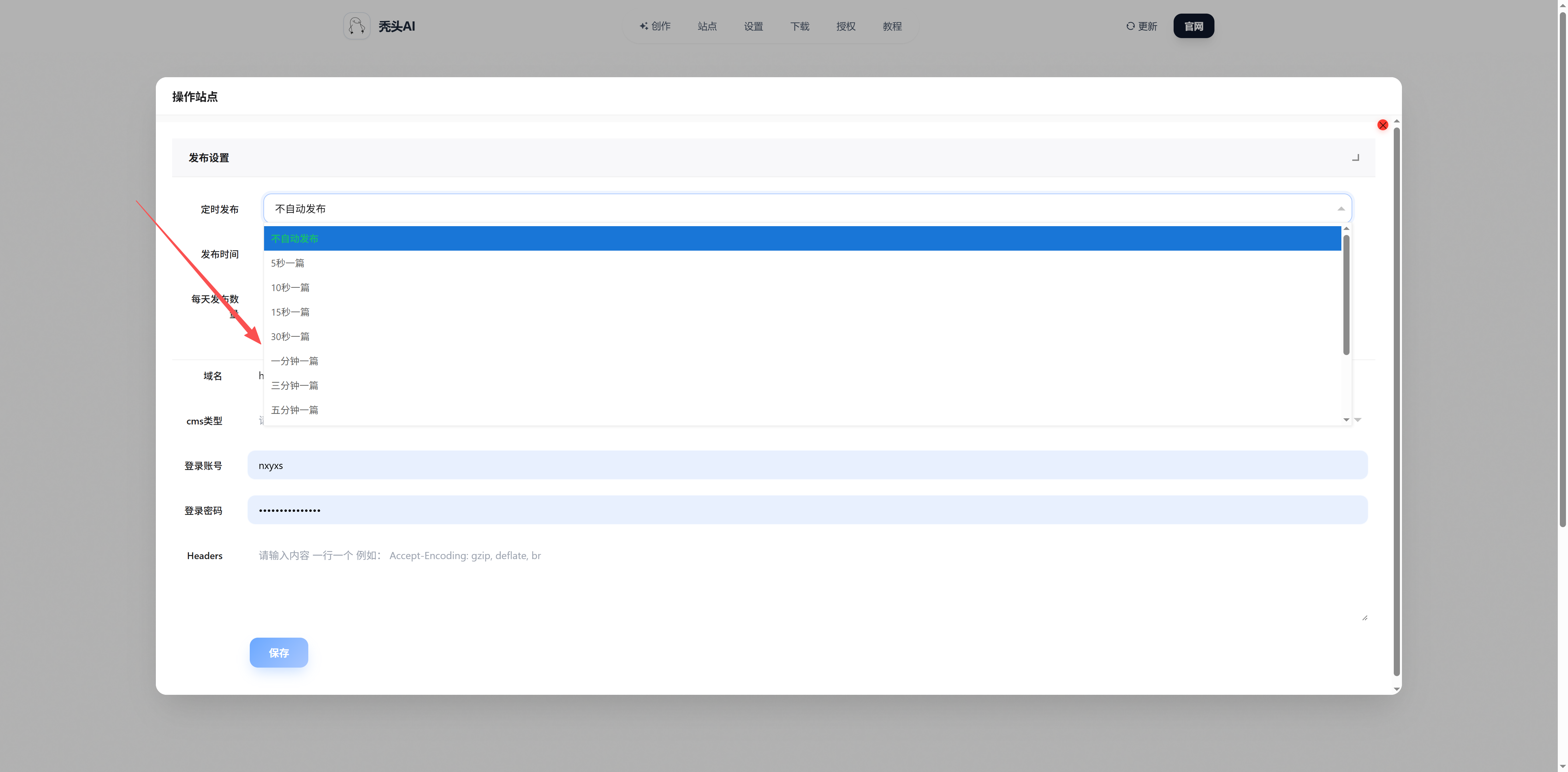Screen dimensions: 1568x772
Task: Open the 站点 menu tab
Action: (x=707, y=26)
